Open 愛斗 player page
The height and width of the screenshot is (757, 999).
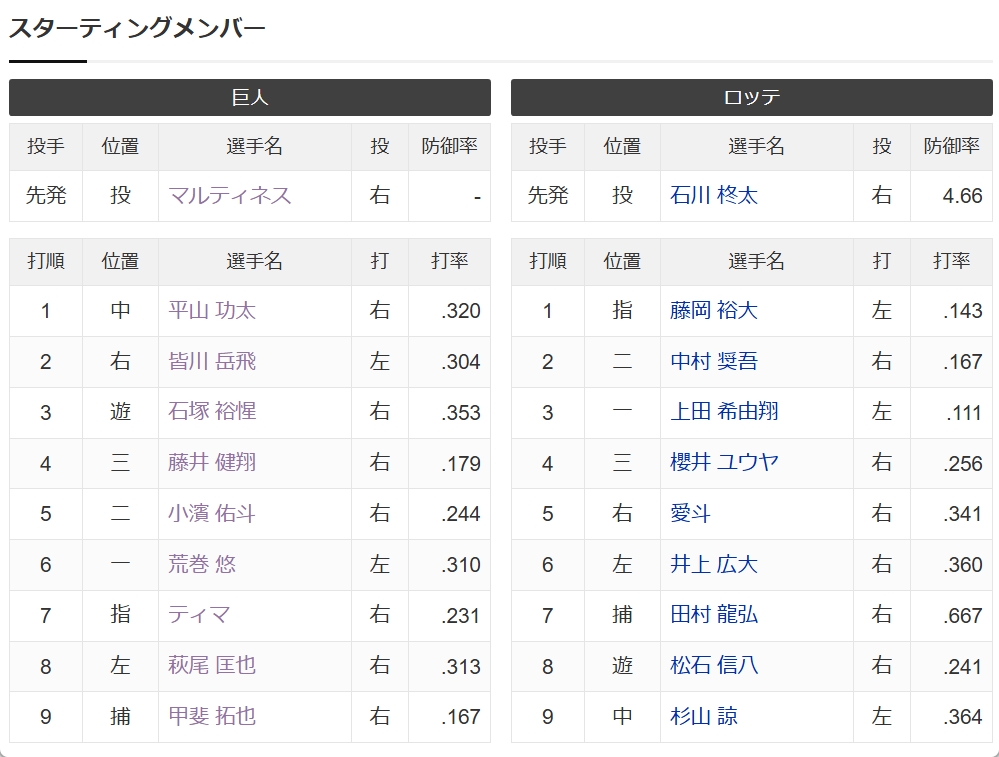point(690,514)
